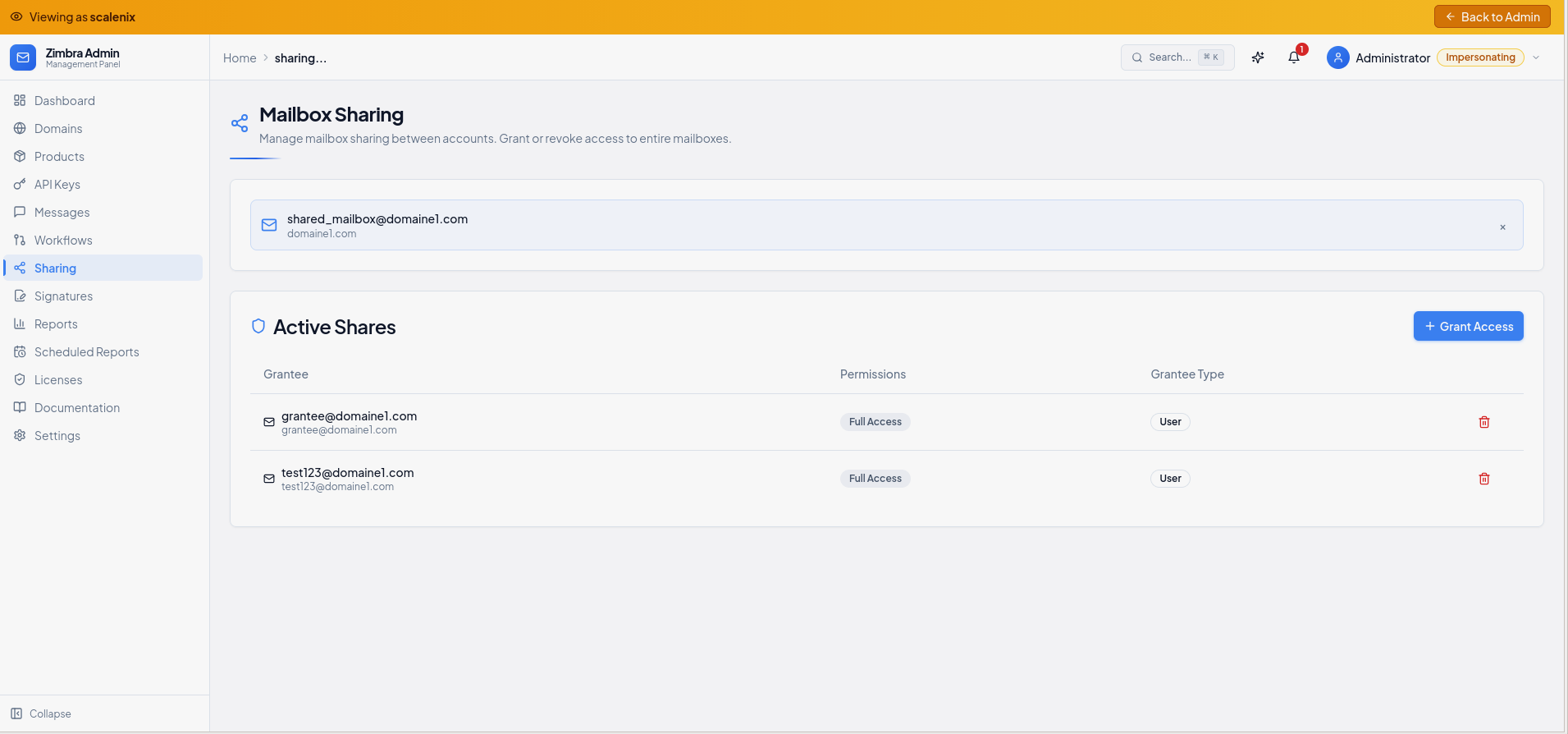Screen dimensions: 1568x734
Task: Expand the Administrator account dropdown chevron
Action: pos(1536,57)
